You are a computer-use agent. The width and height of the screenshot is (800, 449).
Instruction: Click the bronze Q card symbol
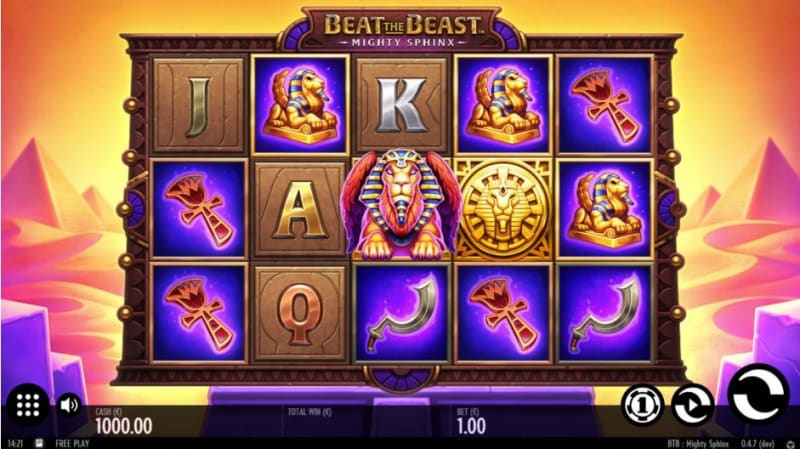tap(300, 313)
